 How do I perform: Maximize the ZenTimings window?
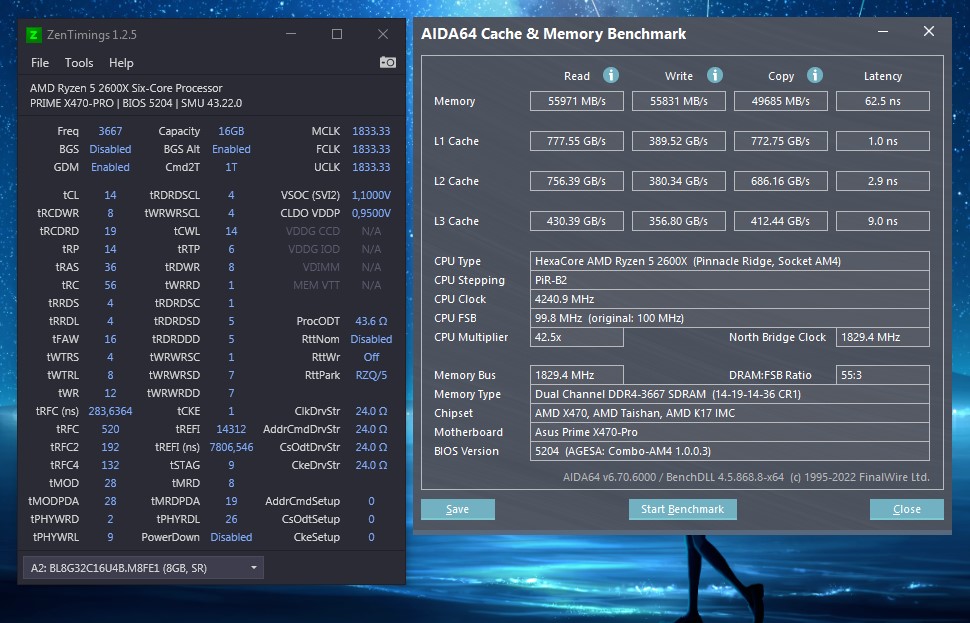tap(337, 34)
